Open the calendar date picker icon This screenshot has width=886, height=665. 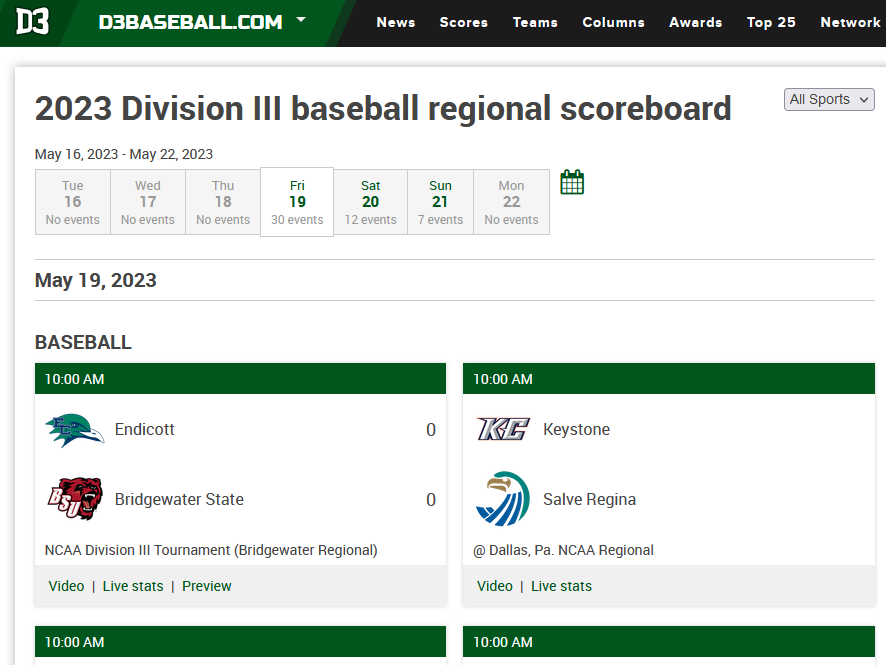[572, 182]
